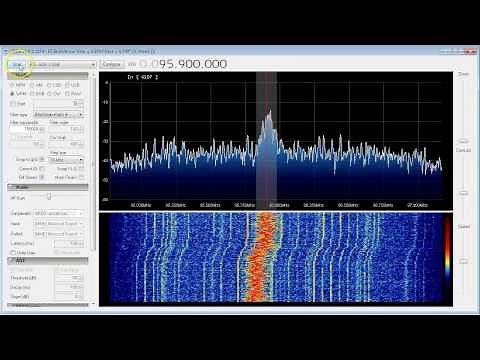The image size is (480, 360).
Task: Select the CW demodulation mode
Action: [53, 94]
